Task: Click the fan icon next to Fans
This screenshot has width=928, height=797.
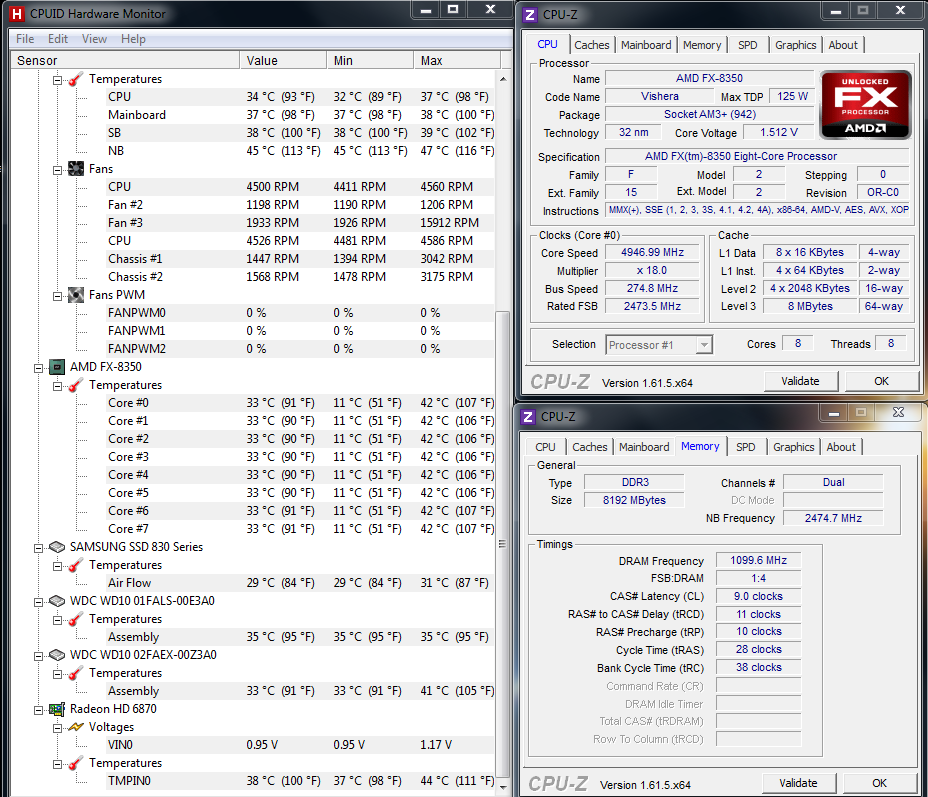Action: tap(76, 169)
